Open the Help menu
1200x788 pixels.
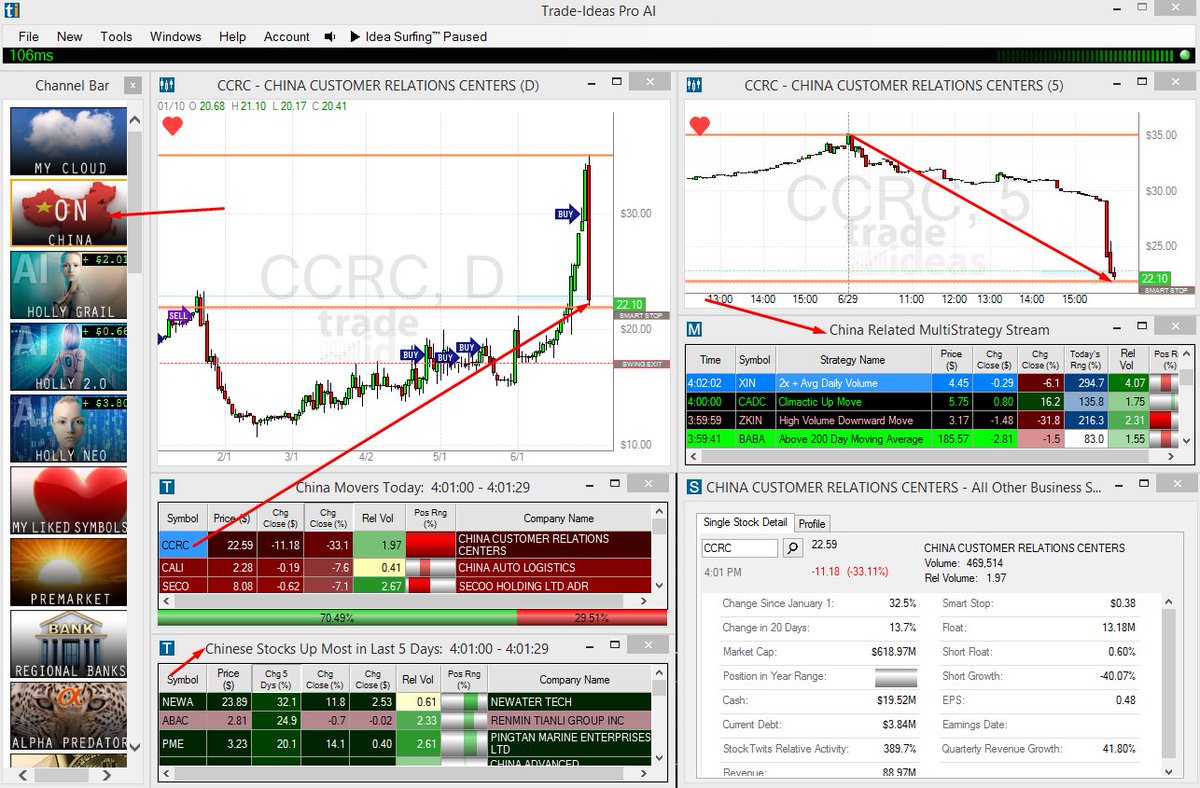[x=232, y=36]
